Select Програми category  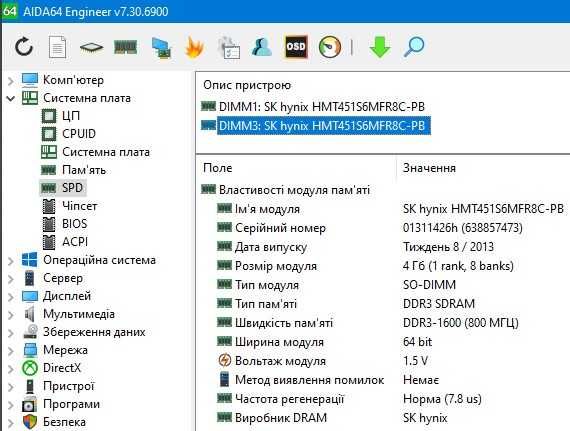(x=61, y=404)
